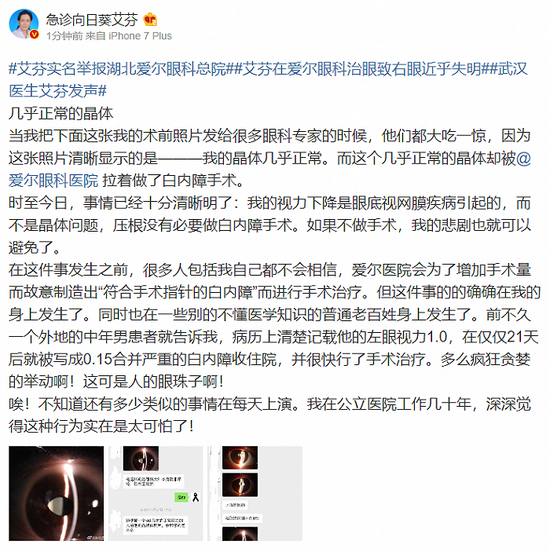Click the black ribbon emoji in second image
550x552 pixels.
(195, 497)
